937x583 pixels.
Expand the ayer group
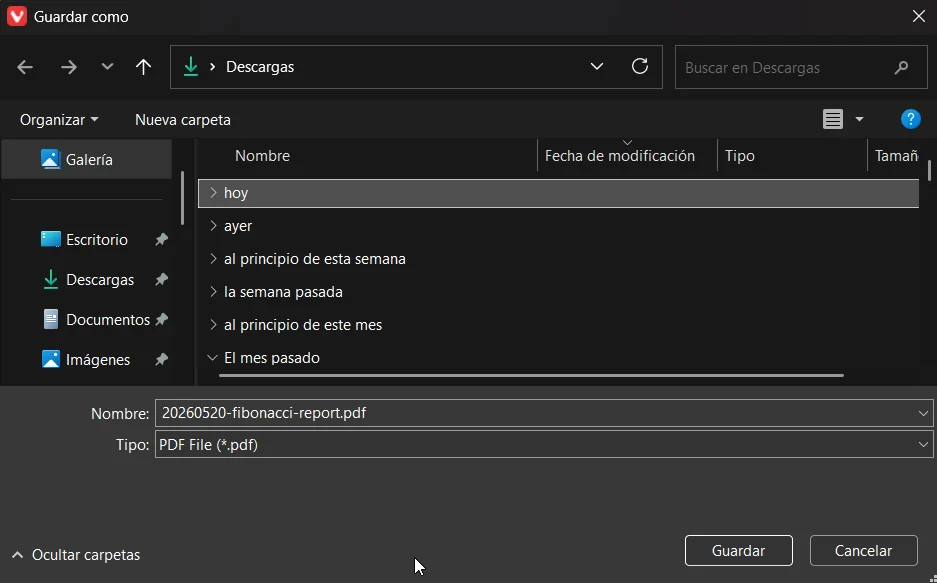pyautogui.click(x=213, y=226)
